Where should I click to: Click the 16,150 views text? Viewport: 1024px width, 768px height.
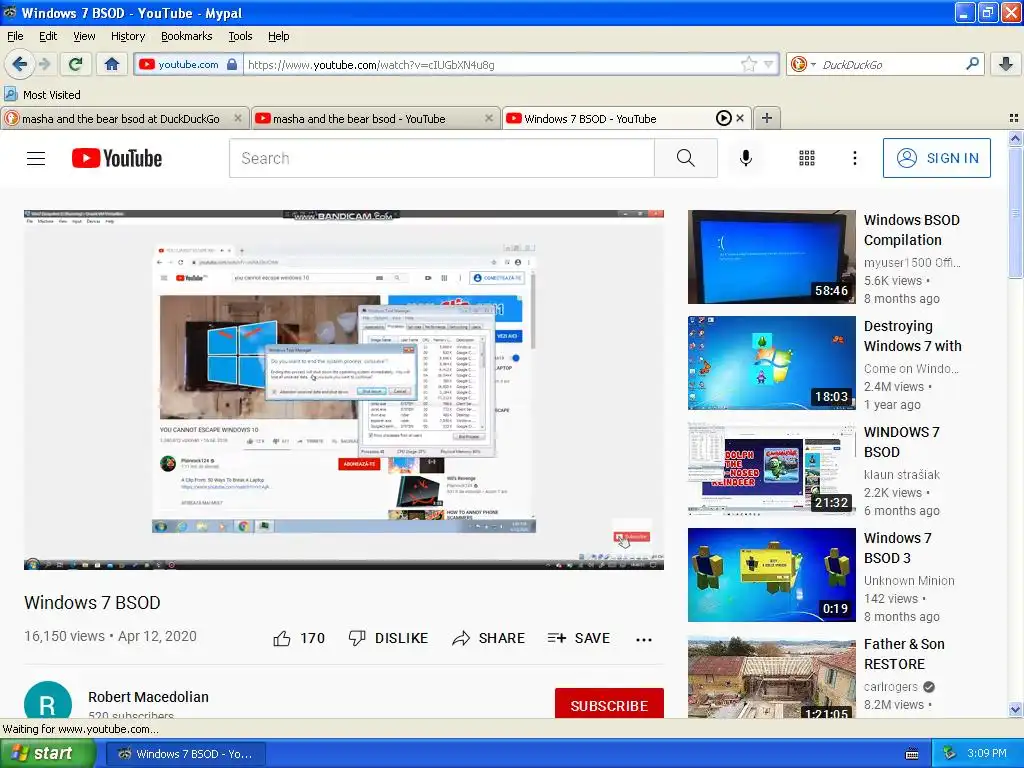coord(64,636)
